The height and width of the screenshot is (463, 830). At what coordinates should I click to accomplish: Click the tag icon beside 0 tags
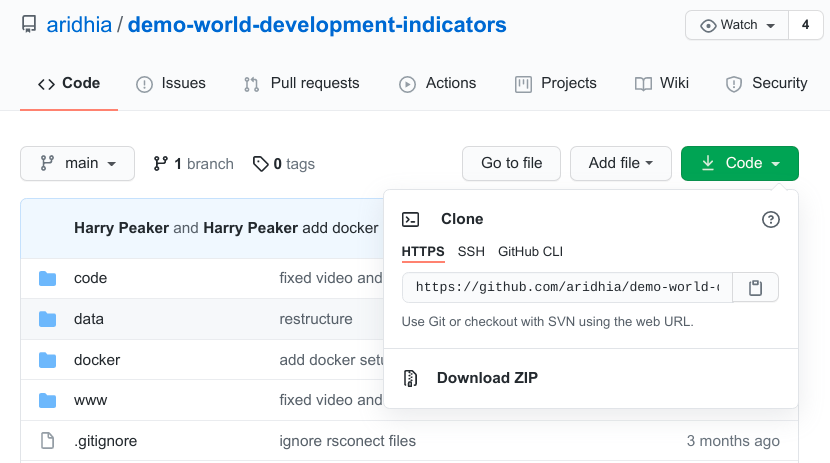tap(260, 164)
